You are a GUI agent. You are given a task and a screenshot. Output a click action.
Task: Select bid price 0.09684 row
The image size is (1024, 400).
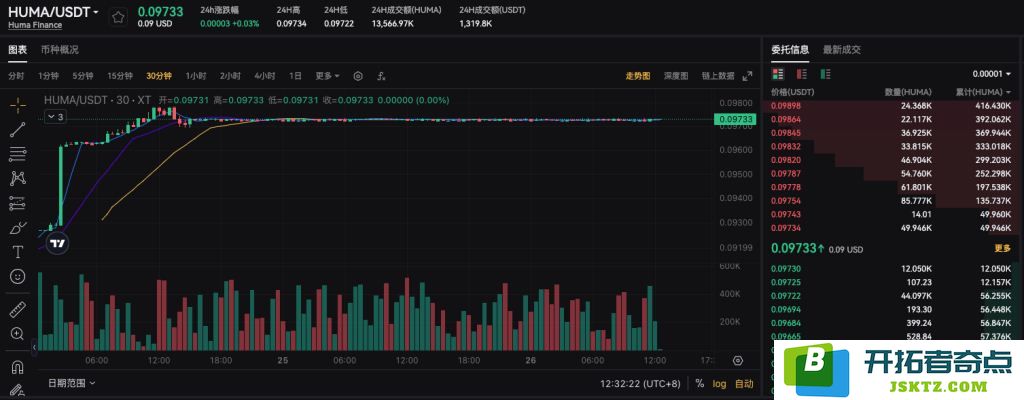891,323
